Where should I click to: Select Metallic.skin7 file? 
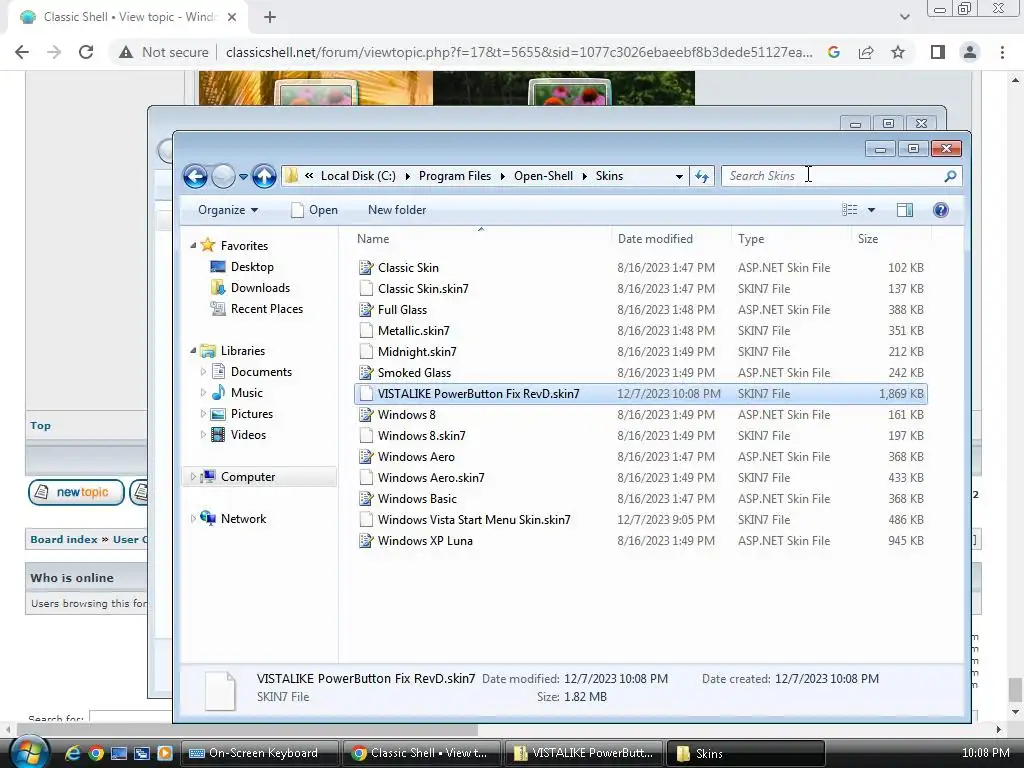point(413,330)
